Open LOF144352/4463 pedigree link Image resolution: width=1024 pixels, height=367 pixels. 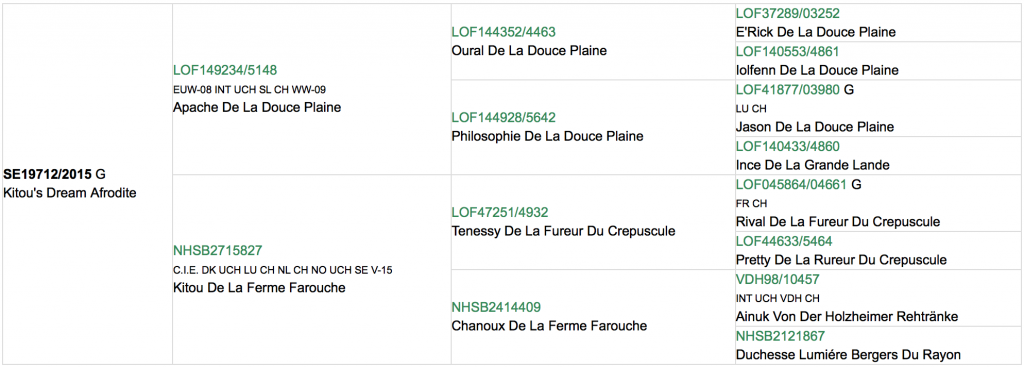tap(499, 33)
